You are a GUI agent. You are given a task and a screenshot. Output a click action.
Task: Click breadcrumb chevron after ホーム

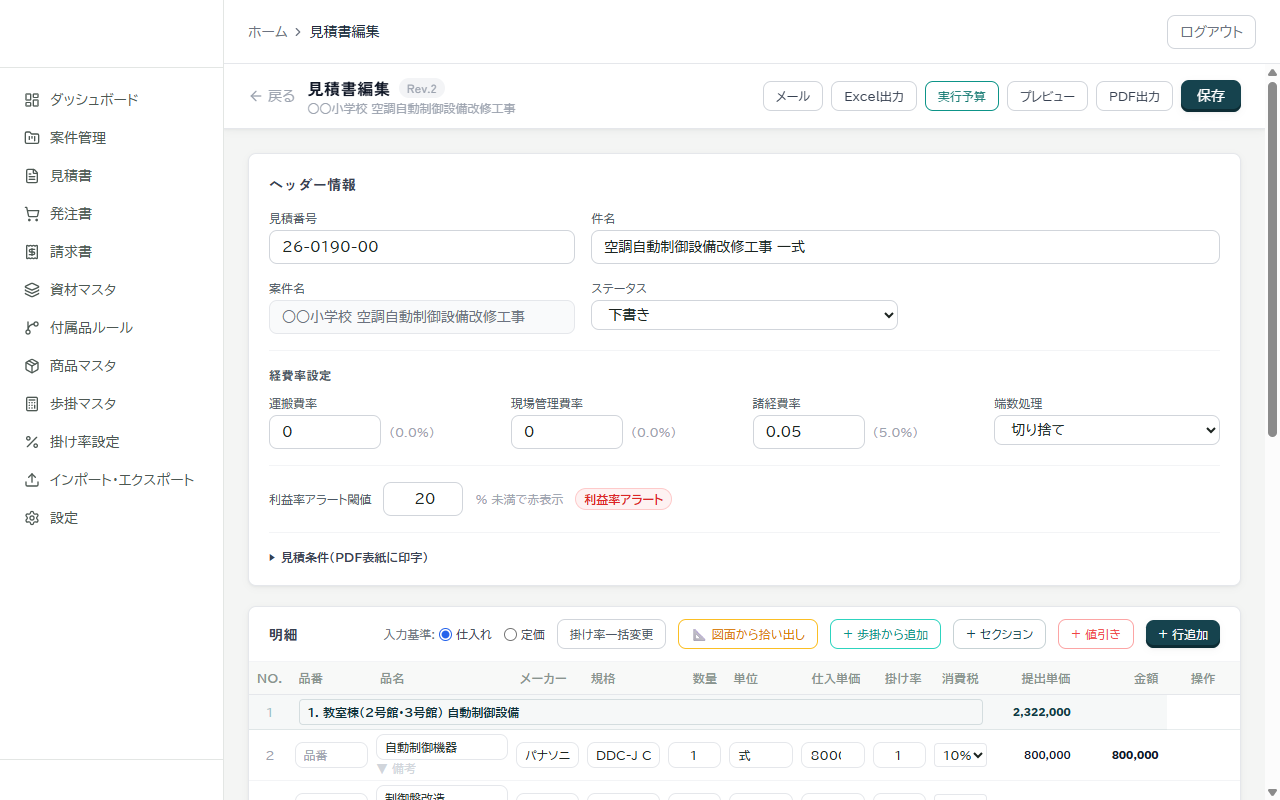click(298, 32)
